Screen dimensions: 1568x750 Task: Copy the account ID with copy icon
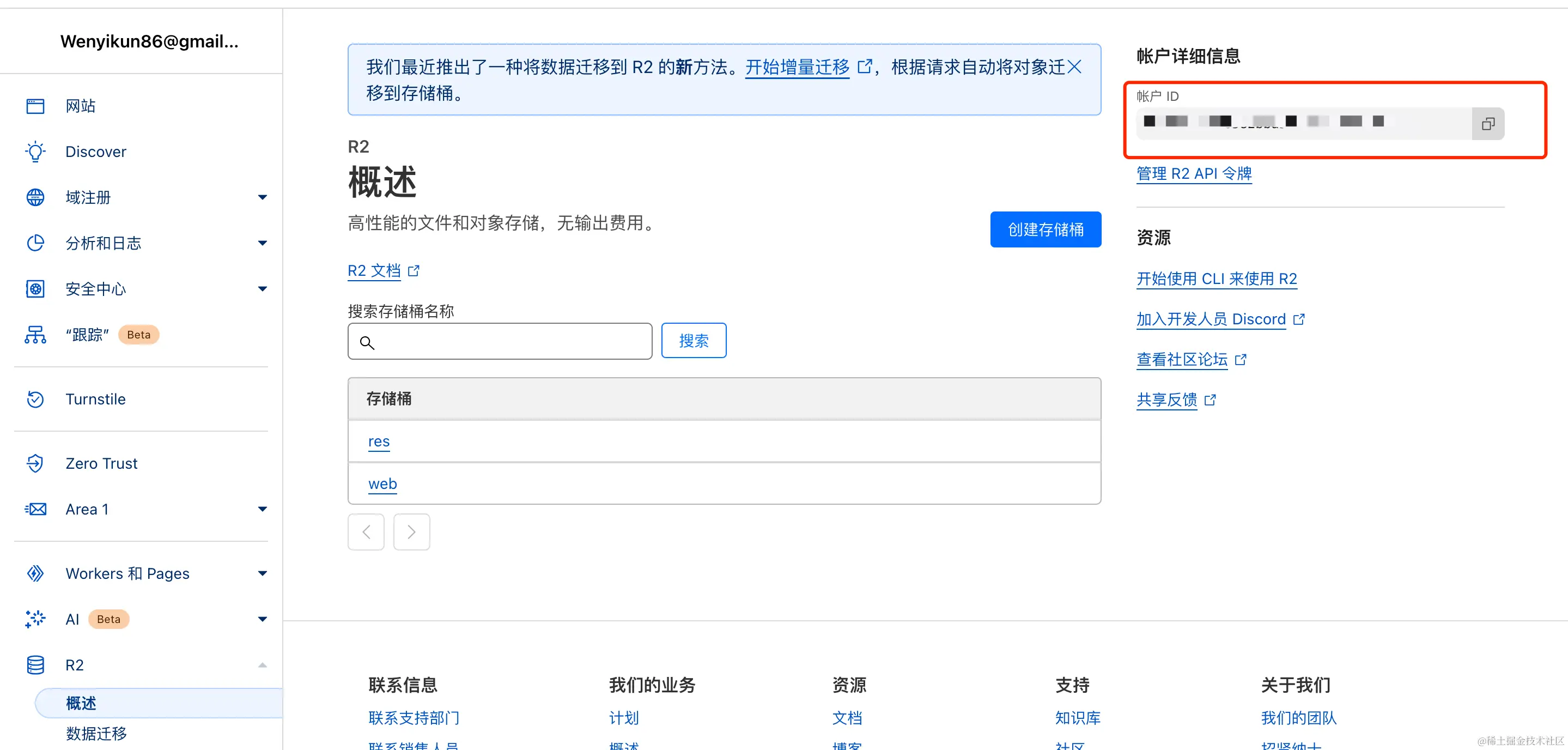[1488, 124]
